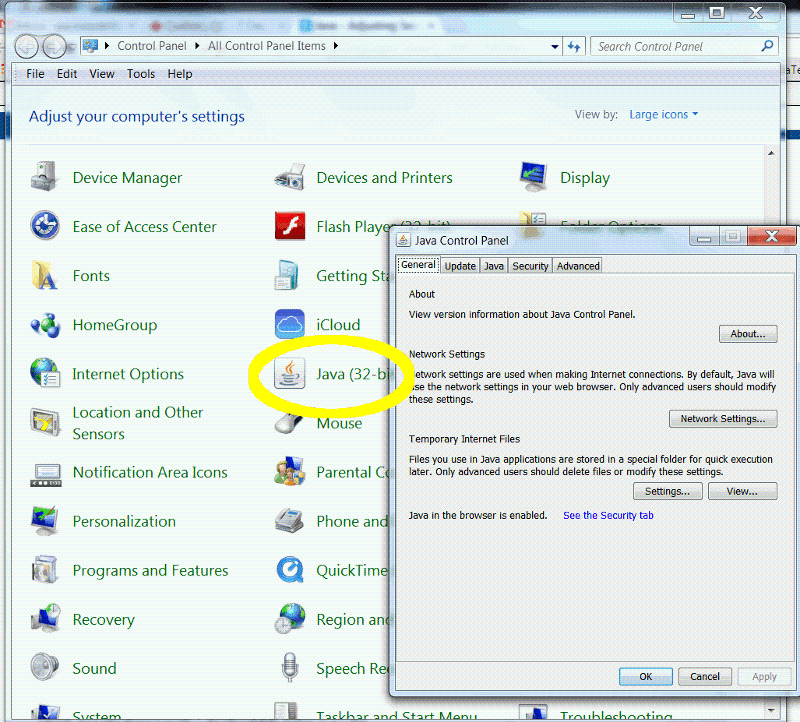Click the scrollbar down arrow

tap(771, 710)
